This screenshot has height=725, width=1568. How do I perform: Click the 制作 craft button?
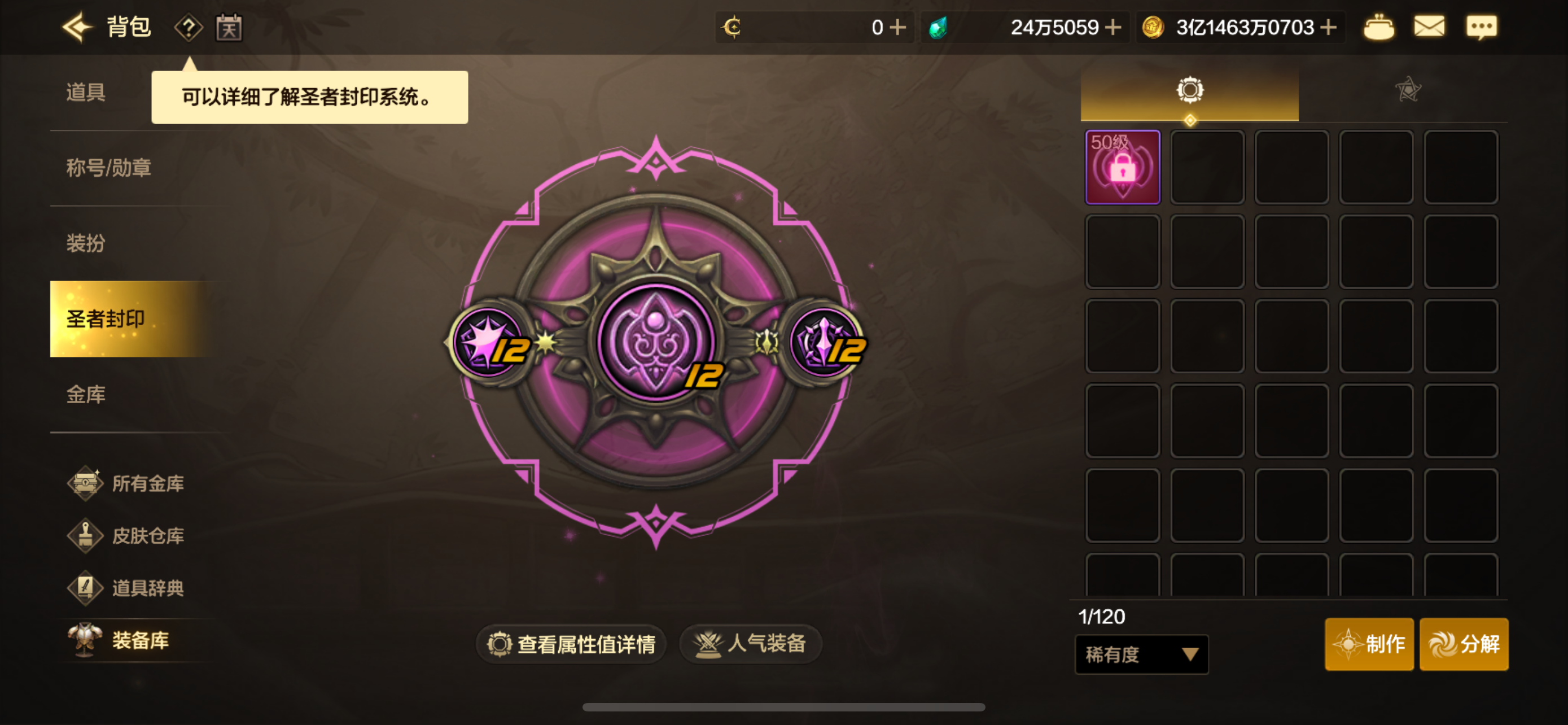pos(1369,644)
